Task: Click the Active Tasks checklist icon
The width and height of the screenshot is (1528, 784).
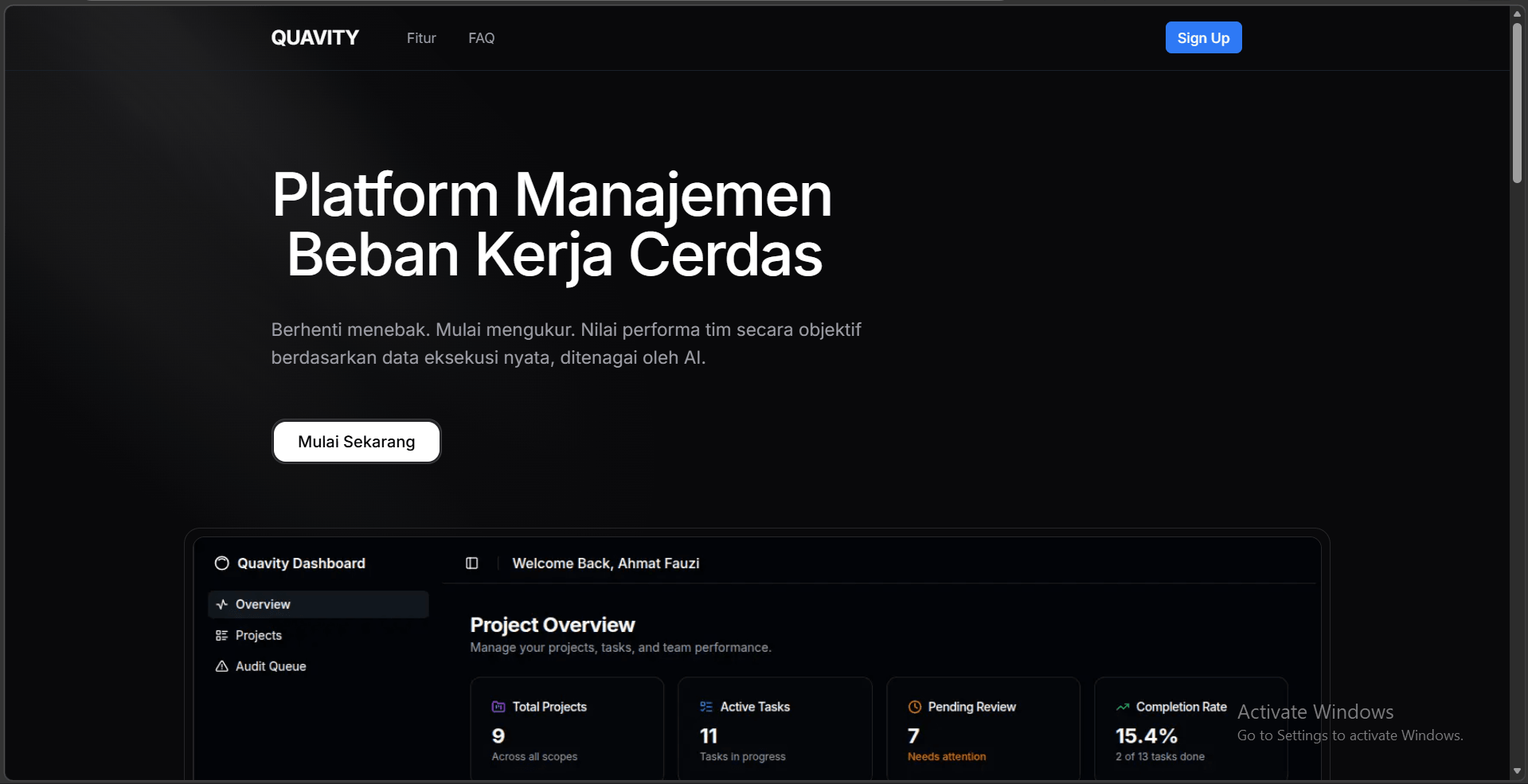Action: 706,707
